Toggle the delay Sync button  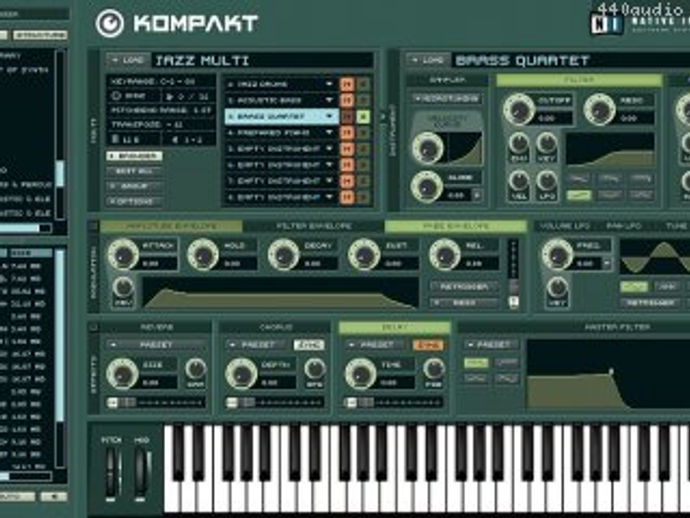428,345
